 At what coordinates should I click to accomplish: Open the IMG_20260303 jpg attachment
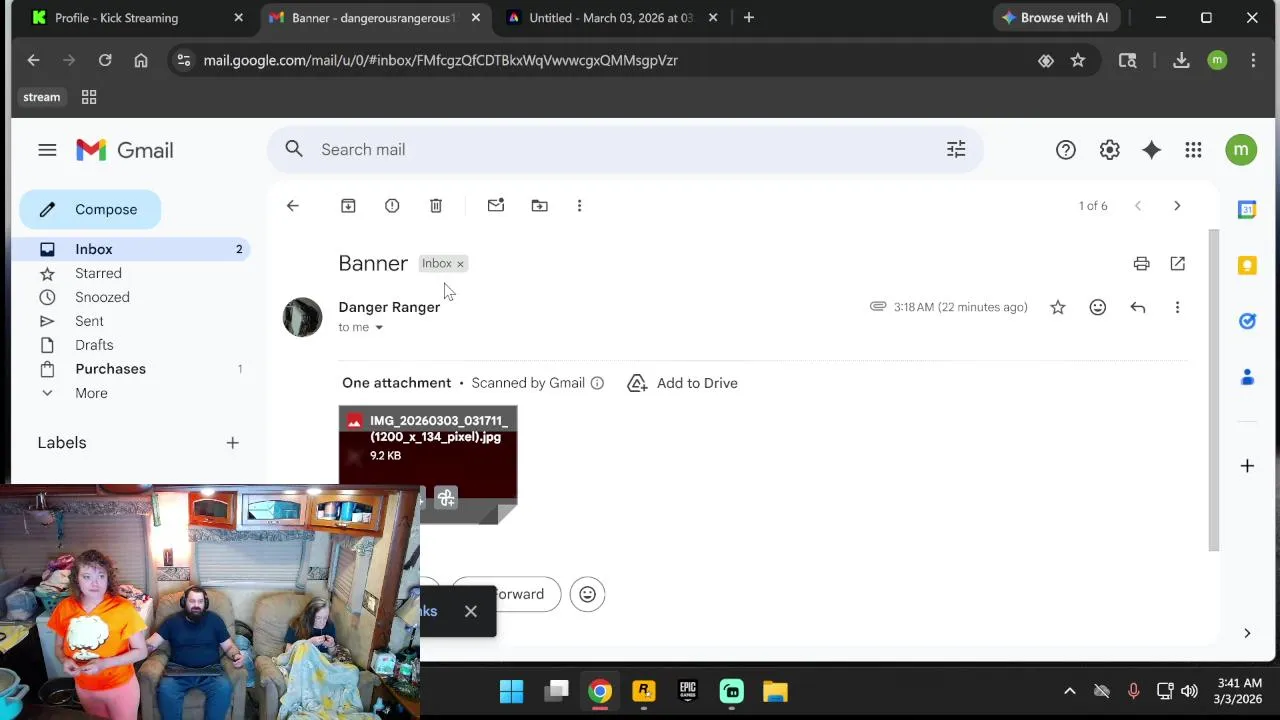pos(428,464)
